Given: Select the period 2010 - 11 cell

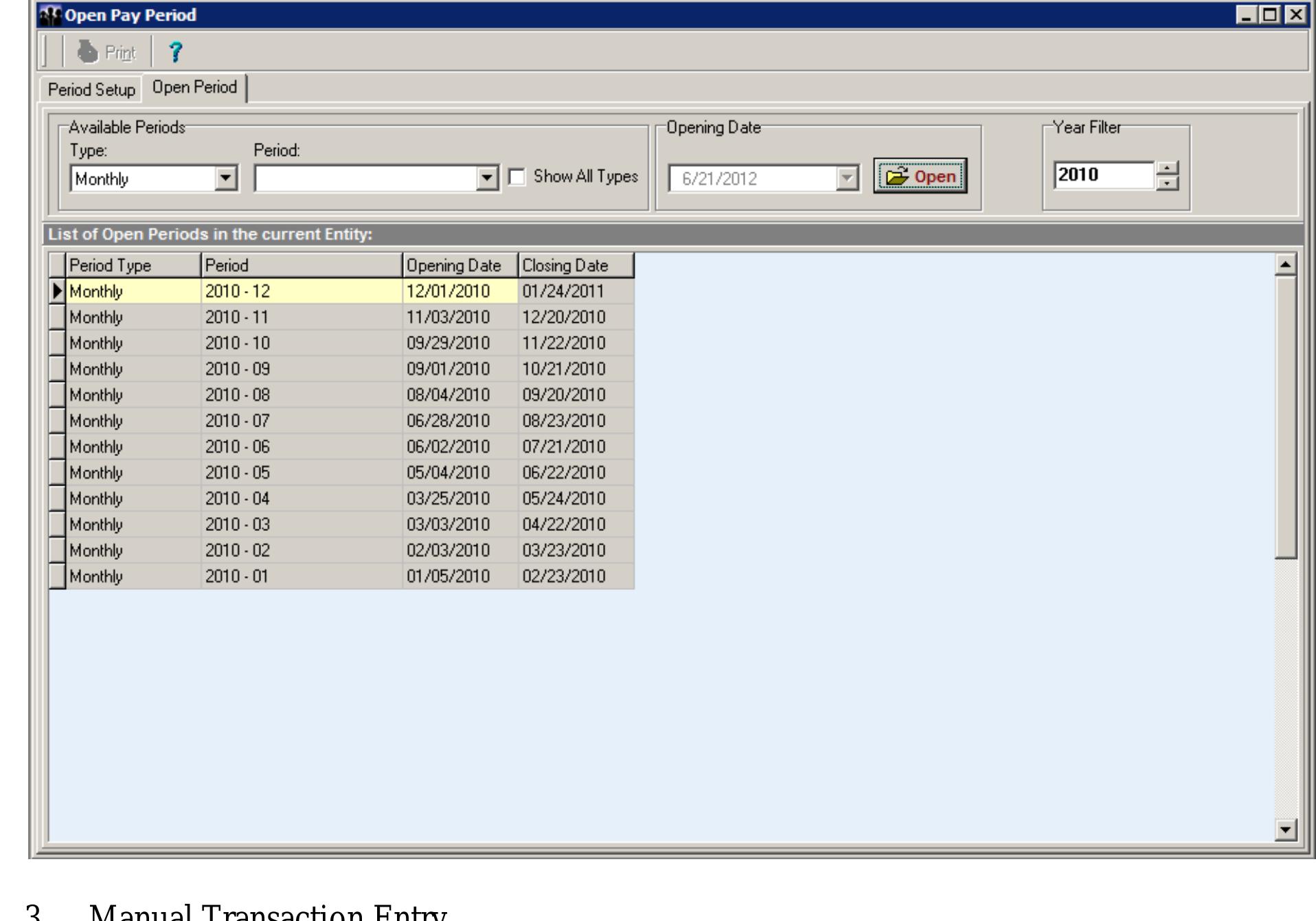Looking at the screenshot, I should tap(302, 317).
